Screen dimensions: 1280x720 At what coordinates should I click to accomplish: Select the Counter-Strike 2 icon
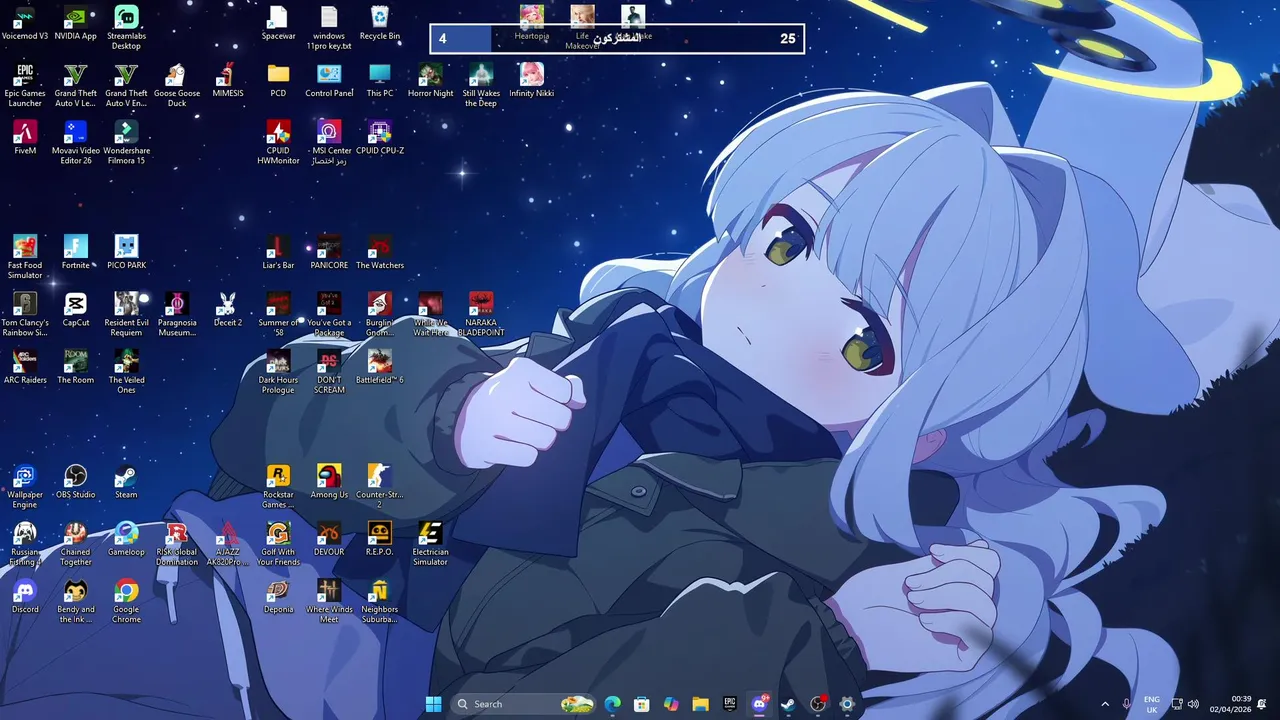(380, 487)
